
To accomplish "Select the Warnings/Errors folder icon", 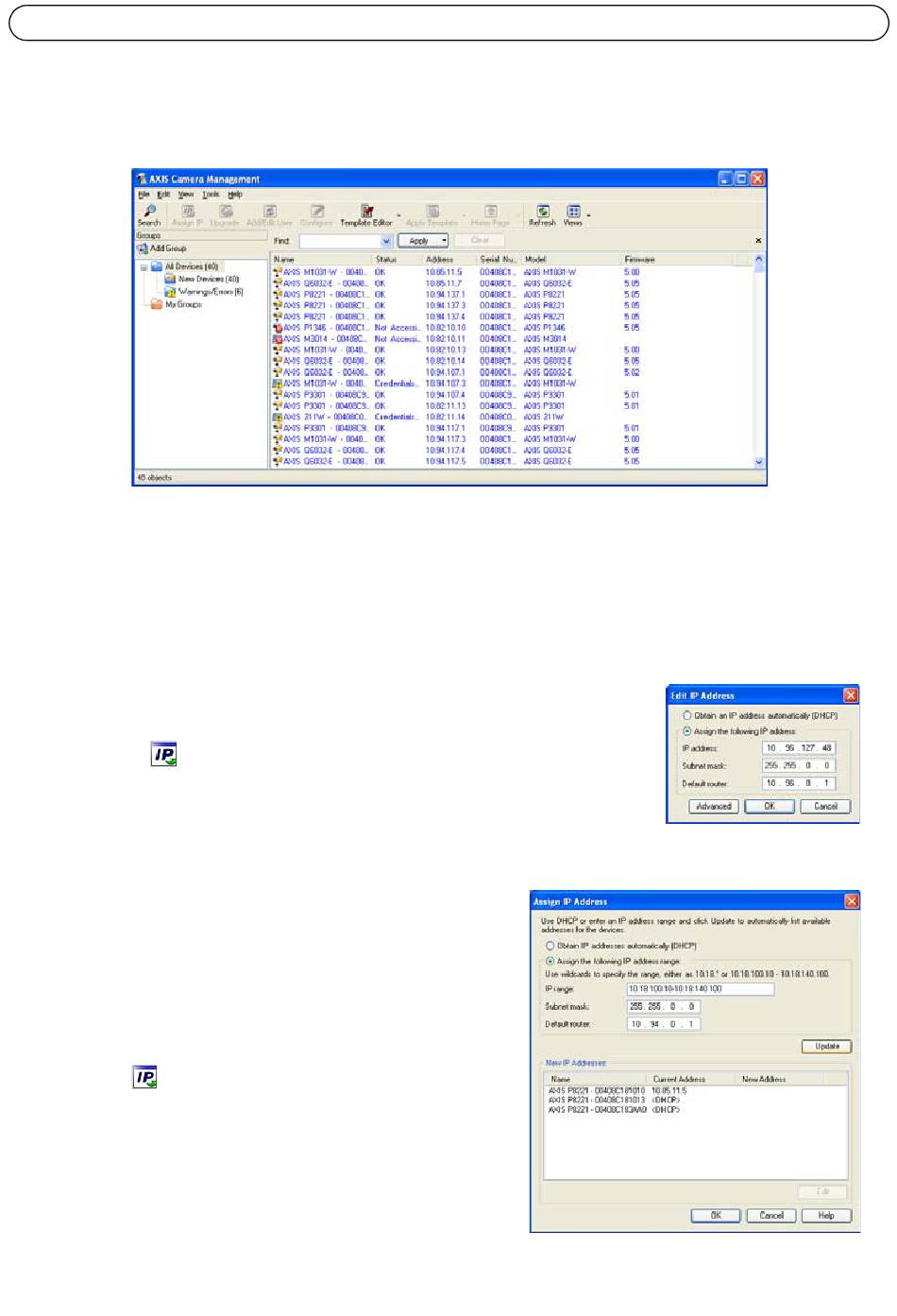I will [170, 292].
